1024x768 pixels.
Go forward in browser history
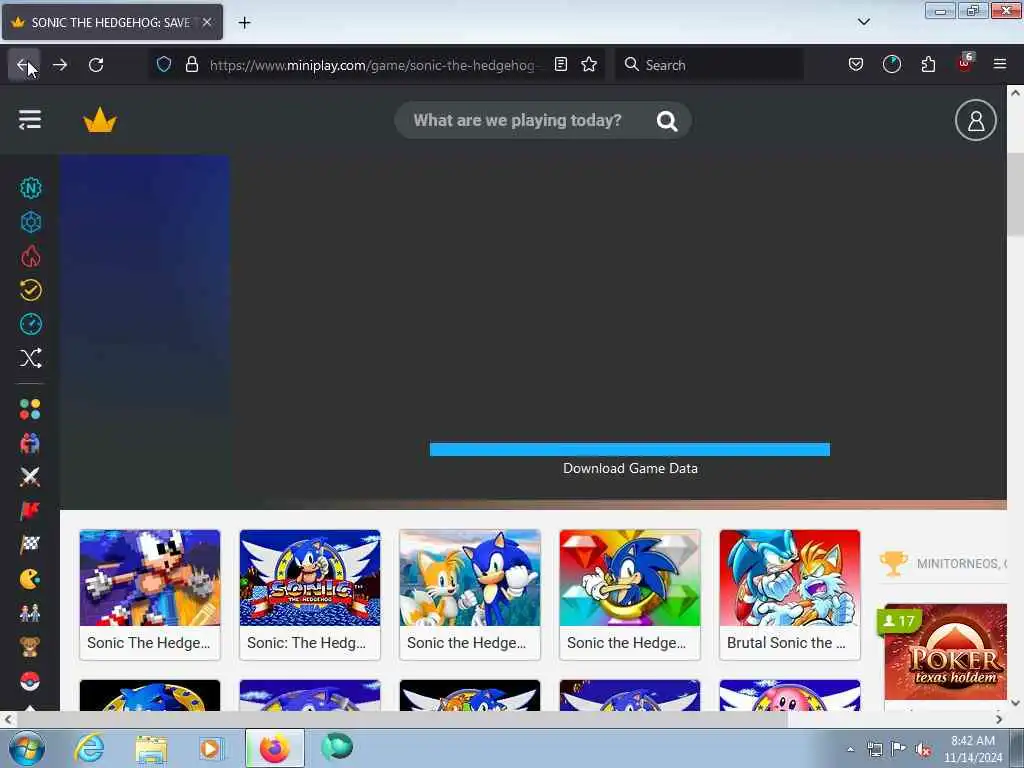[60, 65]
